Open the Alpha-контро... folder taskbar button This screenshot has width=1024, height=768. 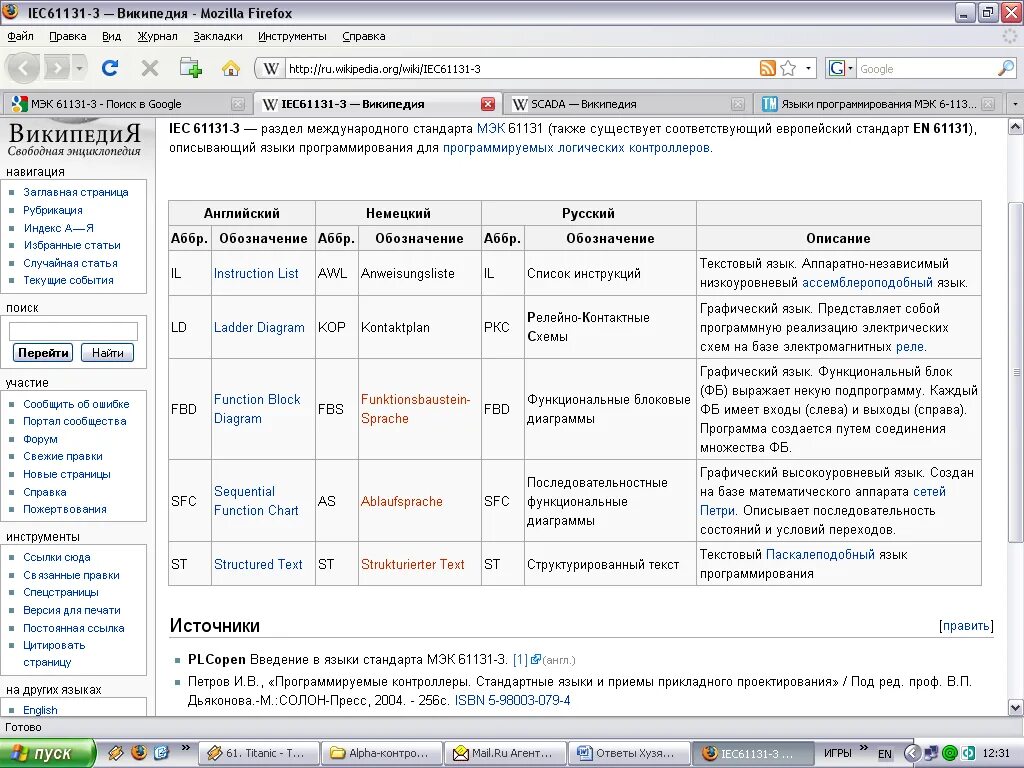pyautogui.click(x=382, y=753)
